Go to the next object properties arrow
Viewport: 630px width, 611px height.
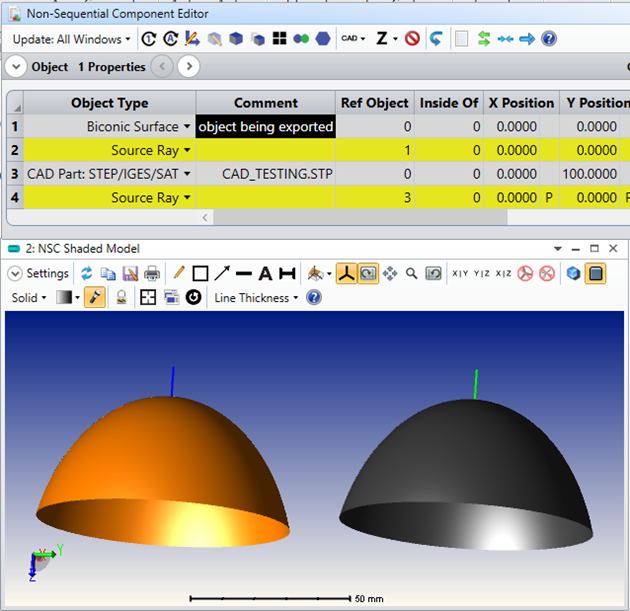pos(189,66)
